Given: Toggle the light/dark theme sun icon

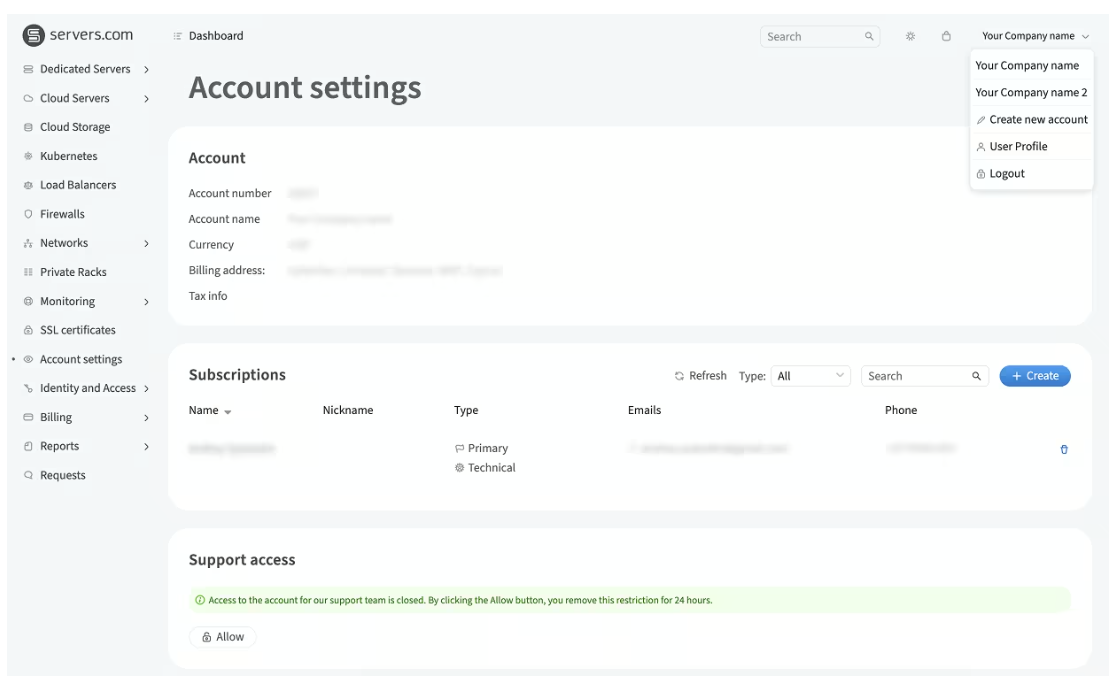Looking at the screenshot, I should click(x=911, y=37).
